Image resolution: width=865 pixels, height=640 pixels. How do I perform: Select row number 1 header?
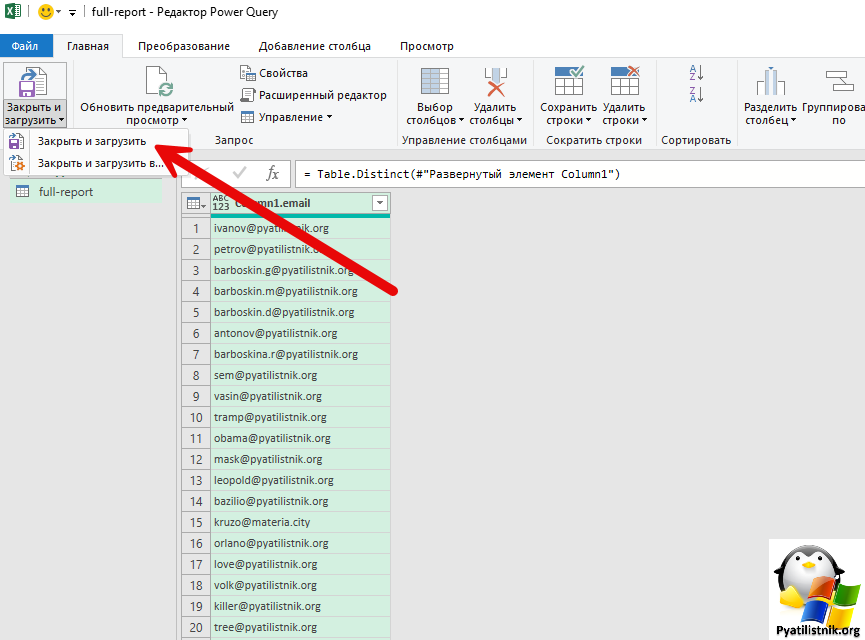[196, 228]
